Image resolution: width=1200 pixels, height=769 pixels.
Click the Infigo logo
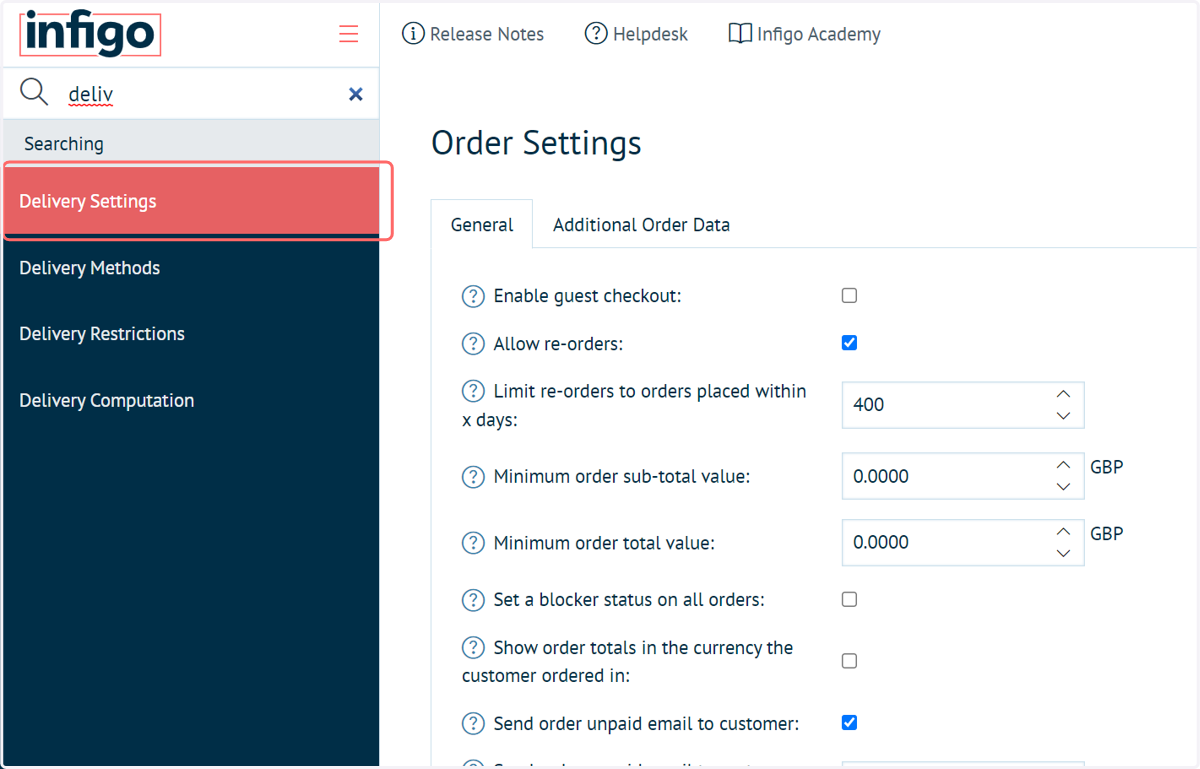pyautogui.click(x=90, y=33)
